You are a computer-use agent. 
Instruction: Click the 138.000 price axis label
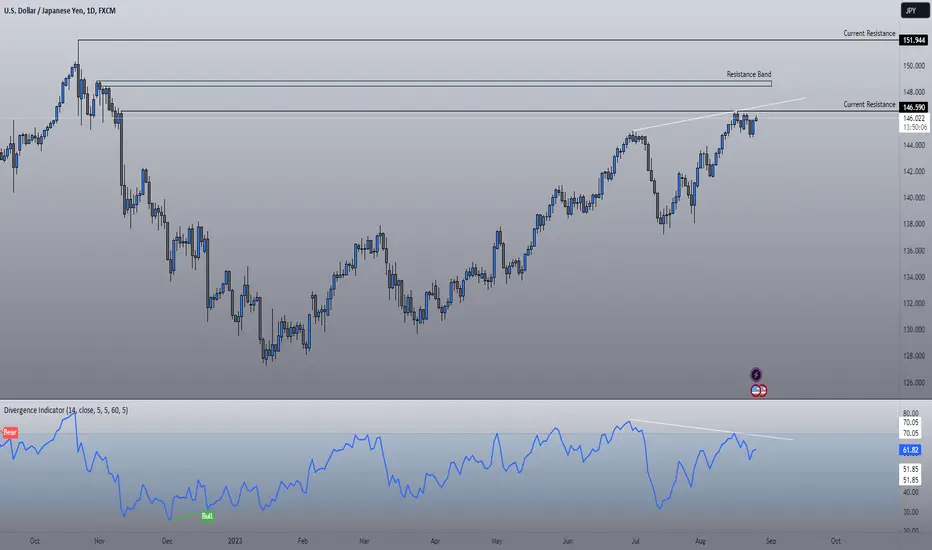click(914, 224)
